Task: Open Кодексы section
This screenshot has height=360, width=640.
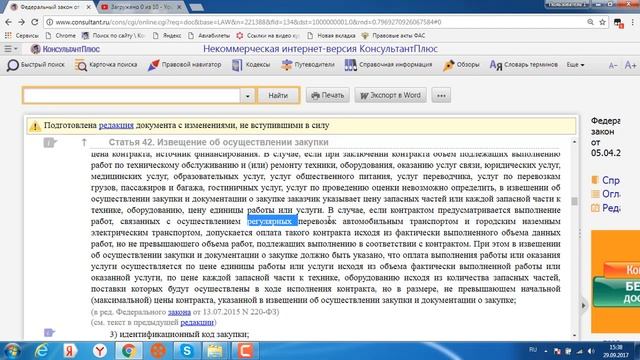Action: (x=251, y=64)
